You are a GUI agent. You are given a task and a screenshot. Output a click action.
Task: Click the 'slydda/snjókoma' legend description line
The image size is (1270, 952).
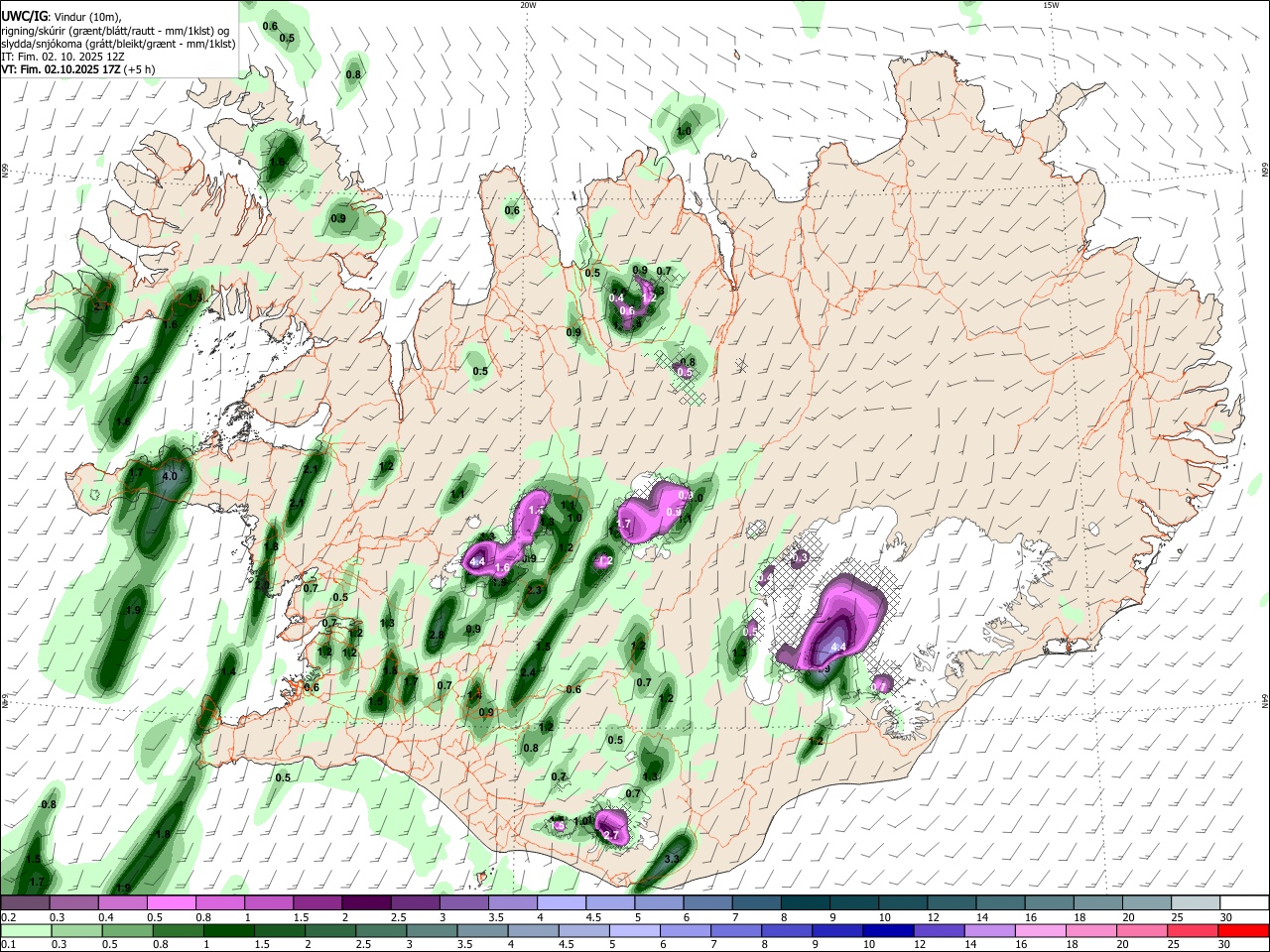118,44
